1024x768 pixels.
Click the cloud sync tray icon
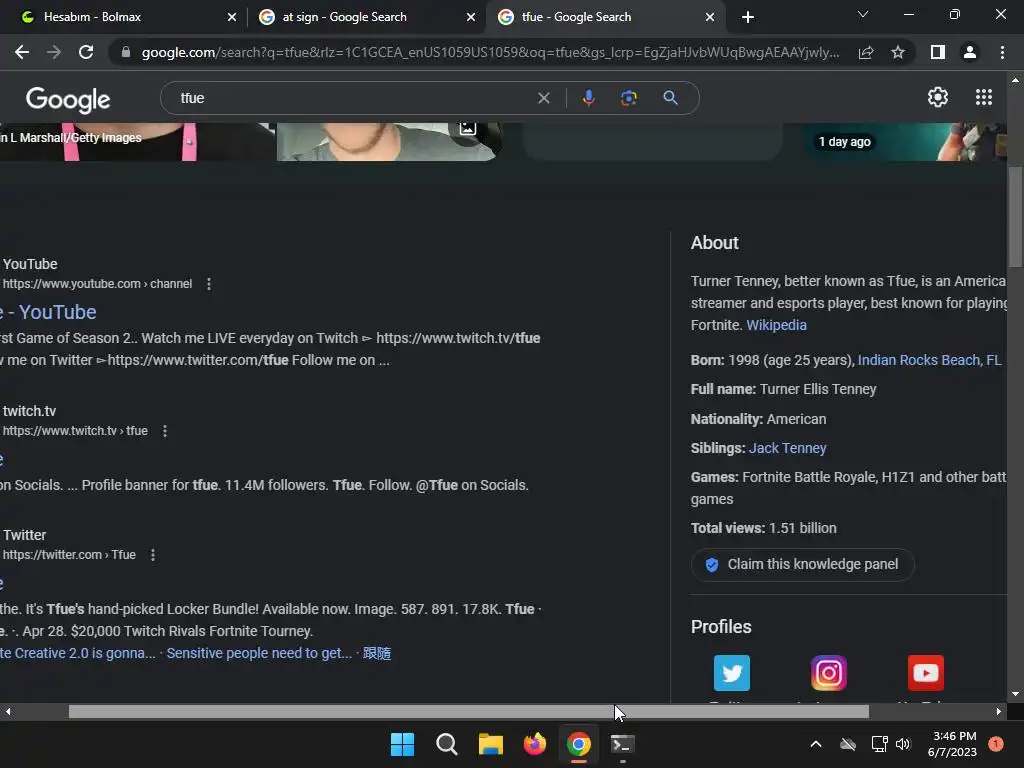click(x=848, y=744)
